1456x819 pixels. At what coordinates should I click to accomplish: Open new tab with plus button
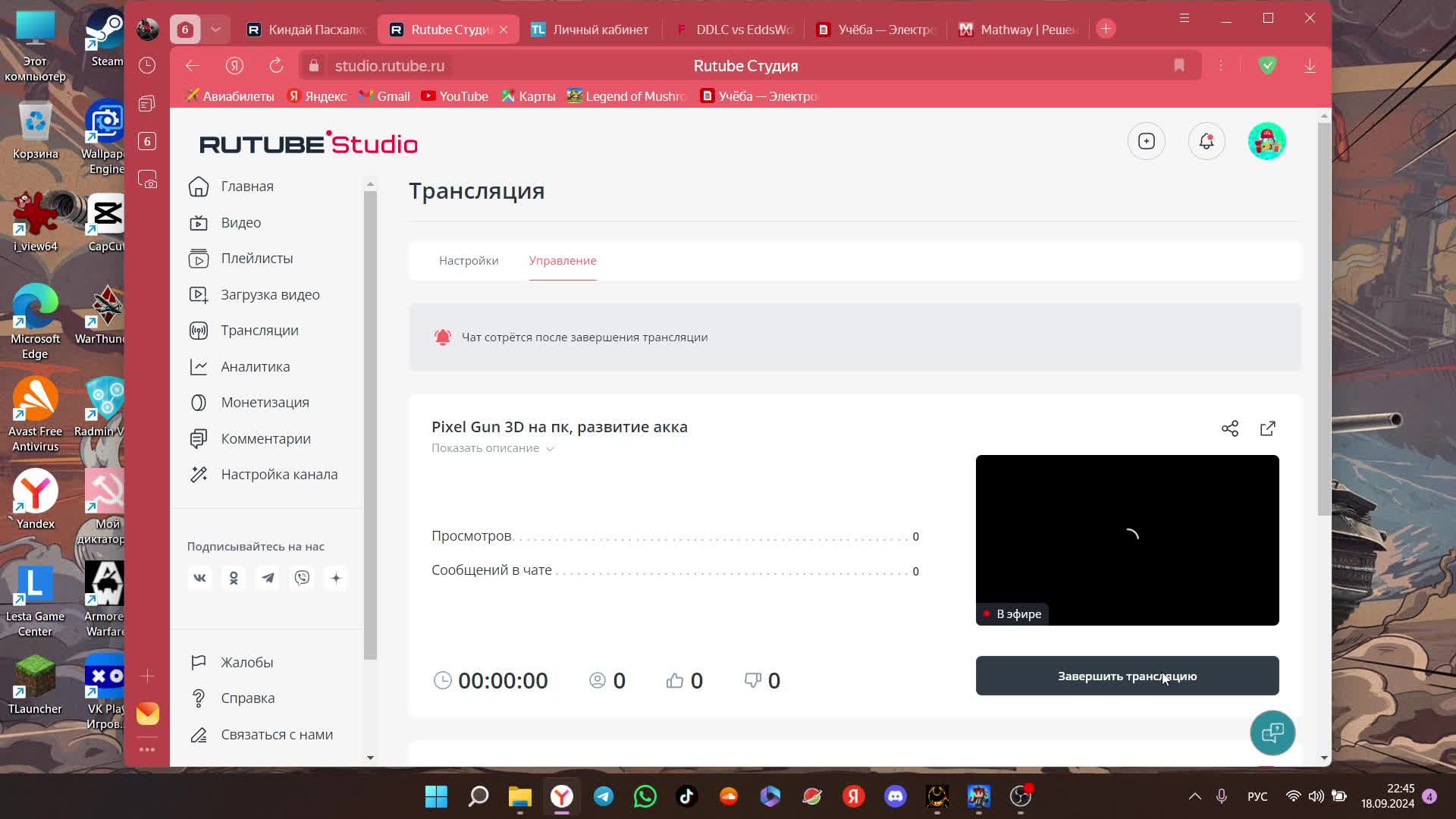click(x=1106, y=29)
